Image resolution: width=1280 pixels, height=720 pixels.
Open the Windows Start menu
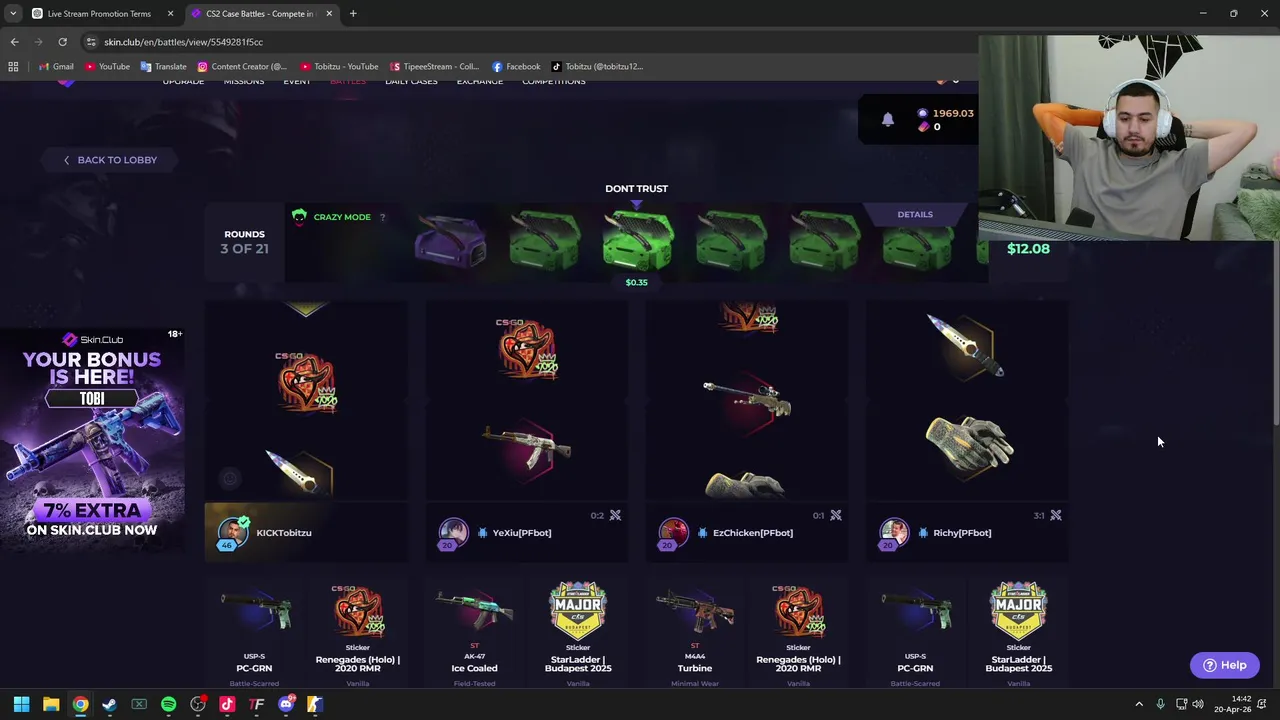21,705
